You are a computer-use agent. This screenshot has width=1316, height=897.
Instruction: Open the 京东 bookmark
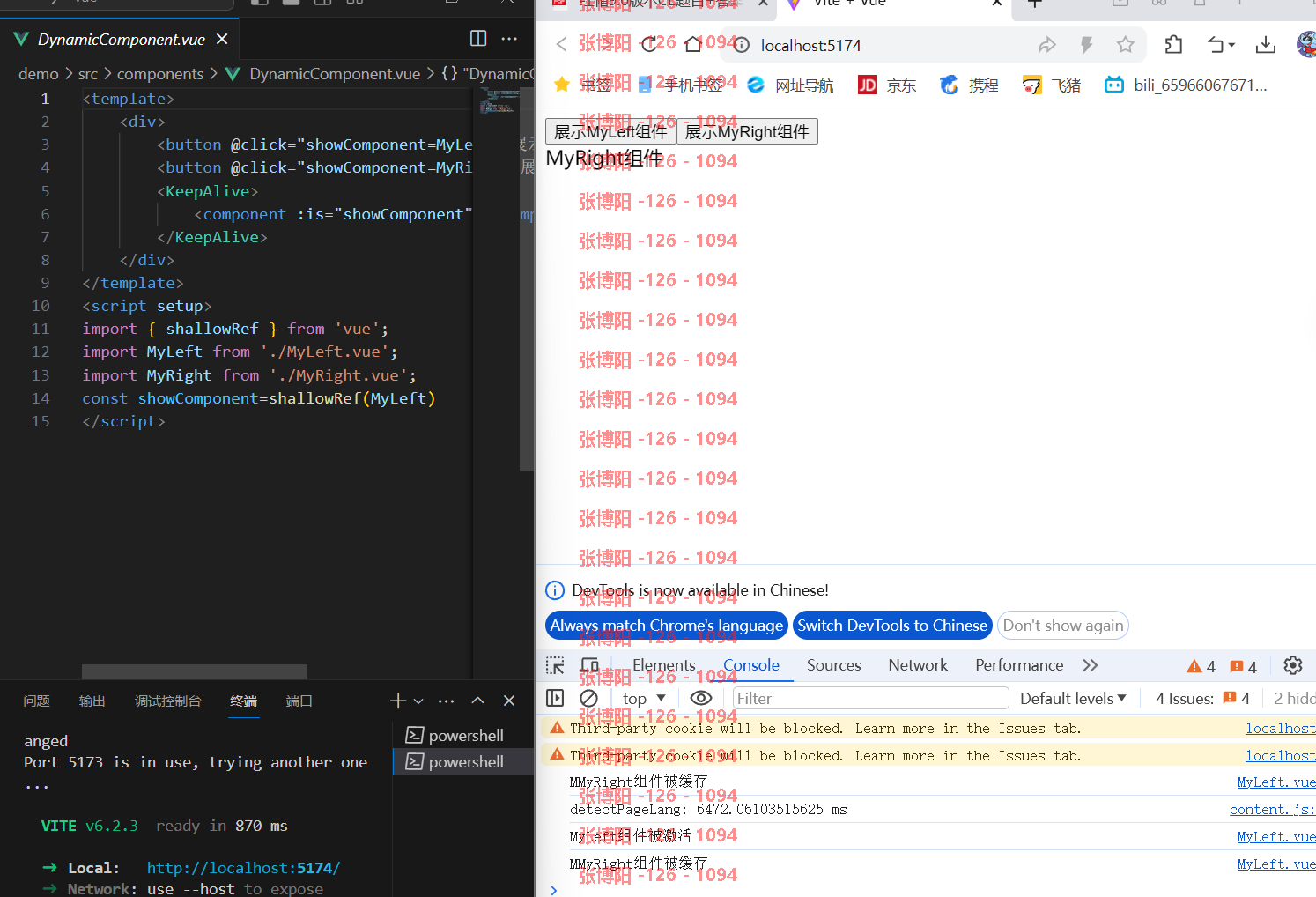tap(887, 85)
